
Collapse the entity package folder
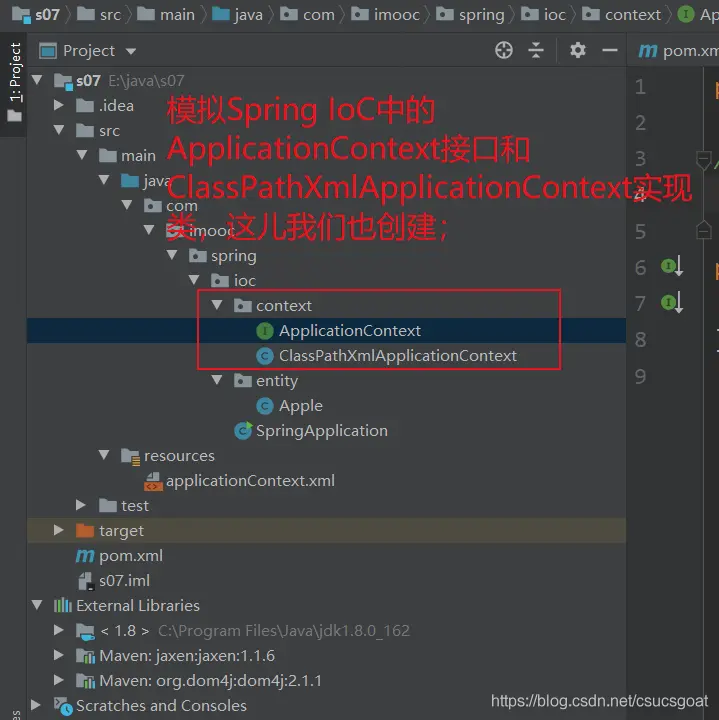(217, 381)
